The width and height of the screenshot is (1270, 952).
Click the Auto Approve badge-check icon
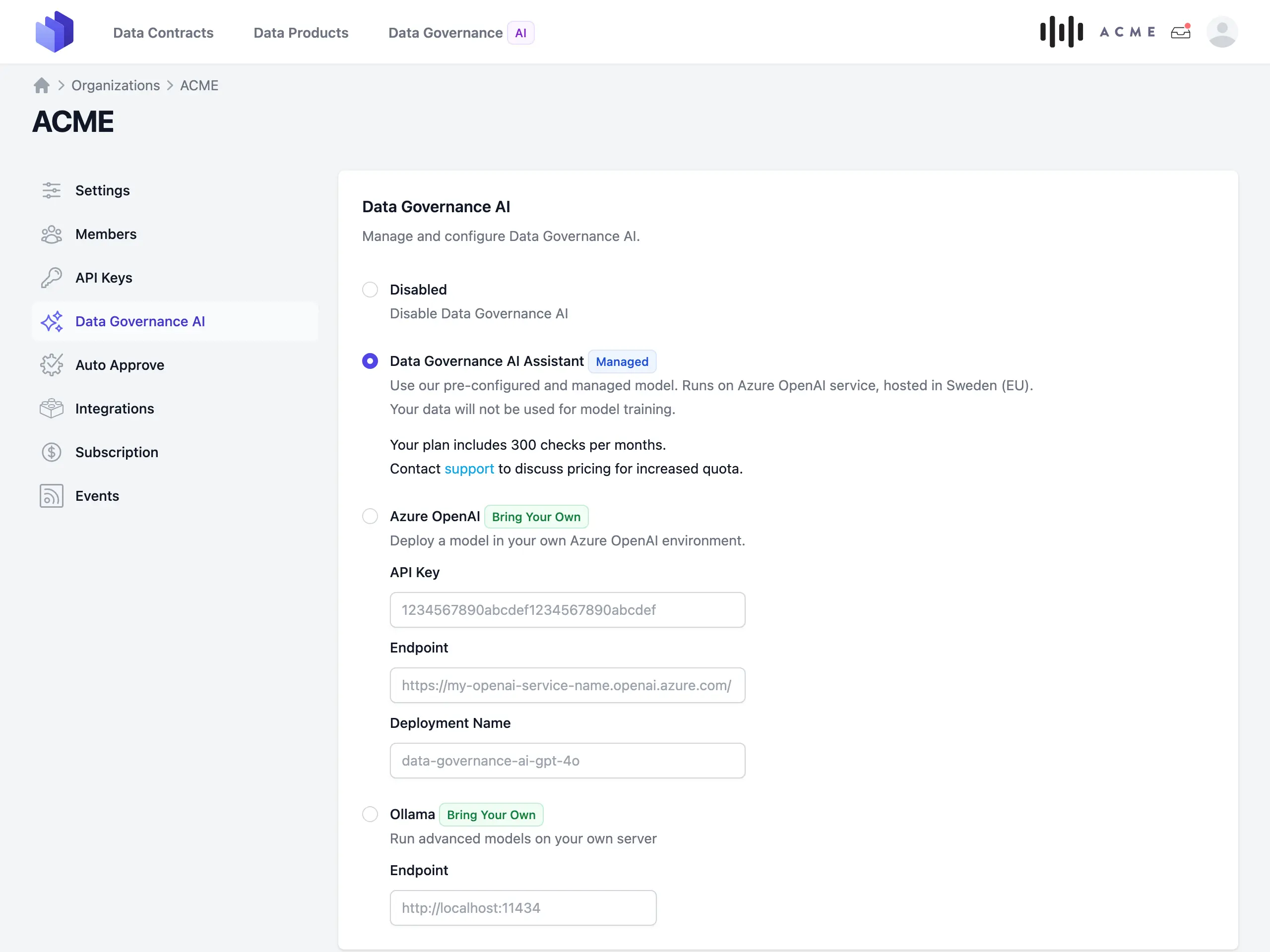coord(52,365)
